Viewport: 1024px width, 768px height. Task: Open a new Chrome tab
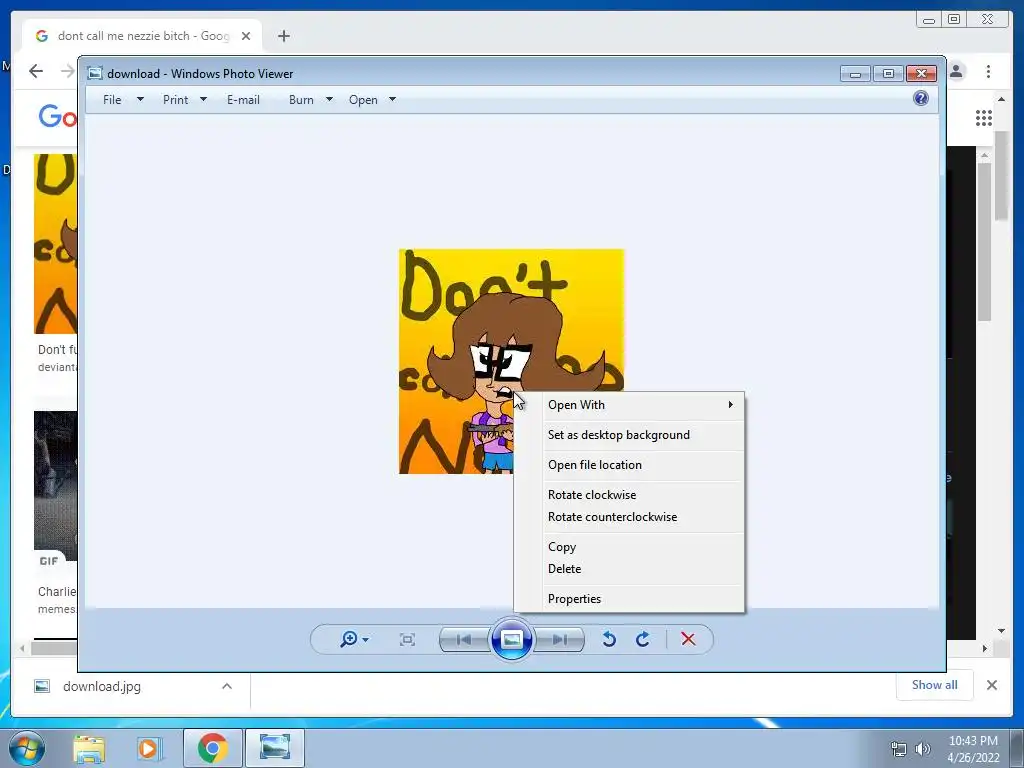click(x=283, y=36)
